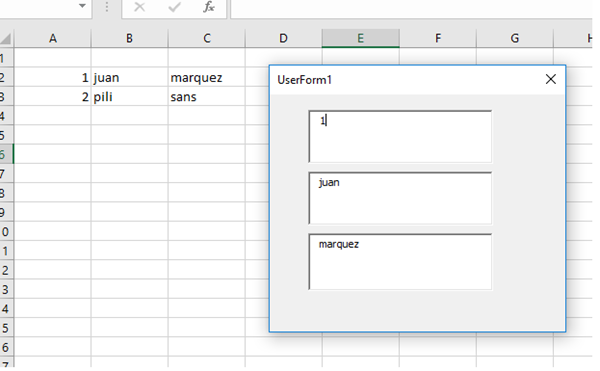The width and height of the screenshot is (600, 371).
Task: Focus the UserForm textbox containing '1'
Action: (x=400, y=137)
